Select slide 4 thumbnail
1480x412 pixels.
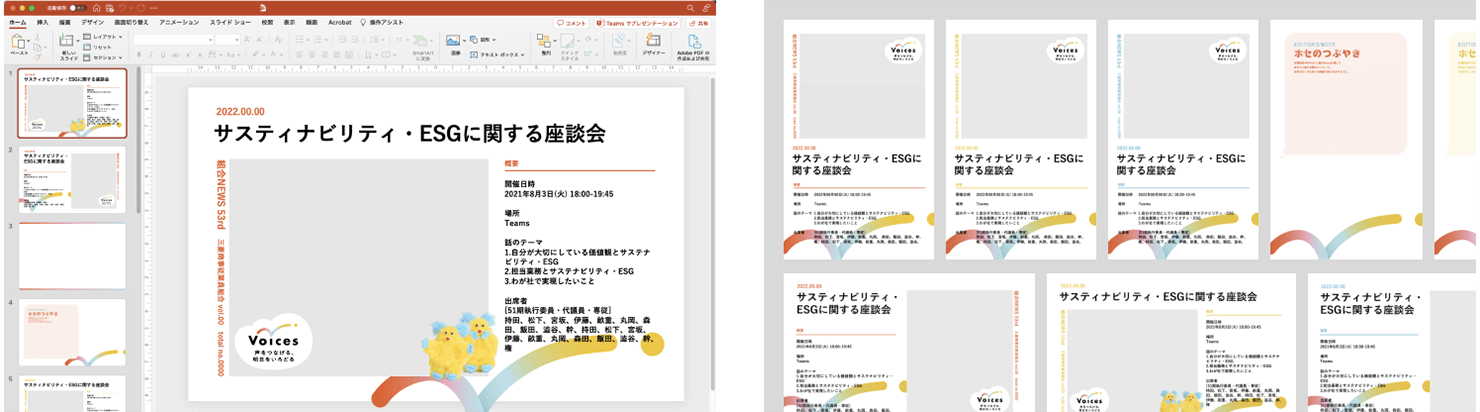(x=73, y=332)
